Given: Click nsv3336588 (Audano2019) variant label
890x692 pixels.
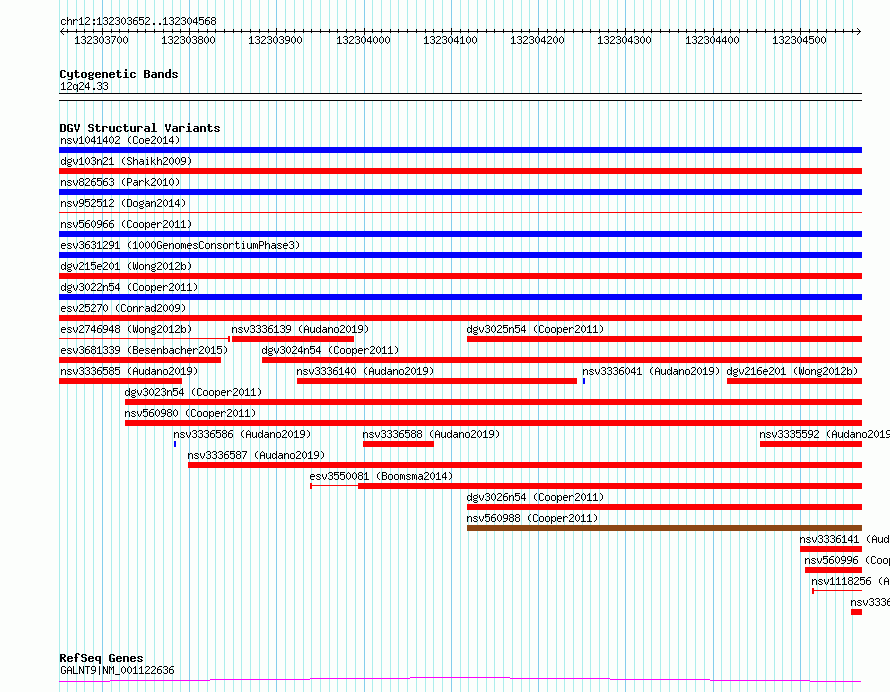Looking at the screenshot, I should (431, 434).
